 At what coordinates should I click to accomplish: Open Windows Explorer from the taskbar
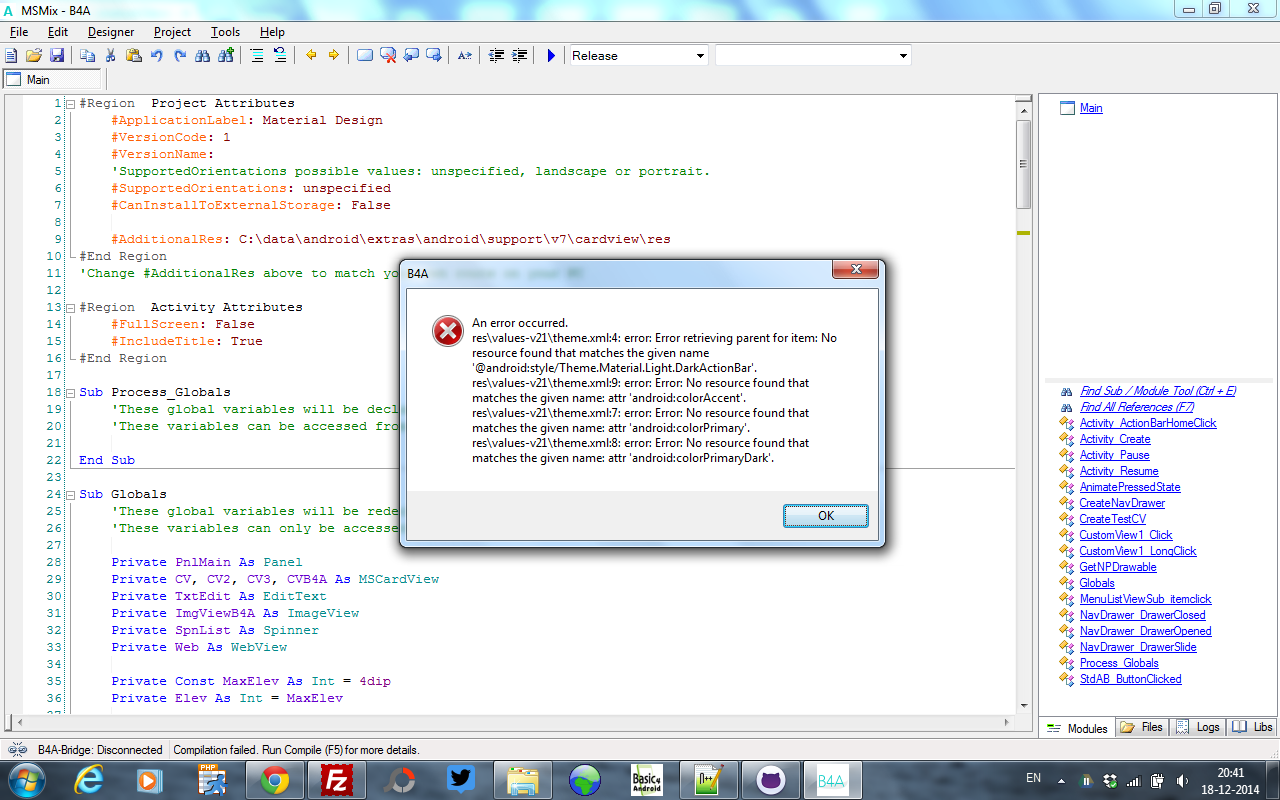pos(523,780)
